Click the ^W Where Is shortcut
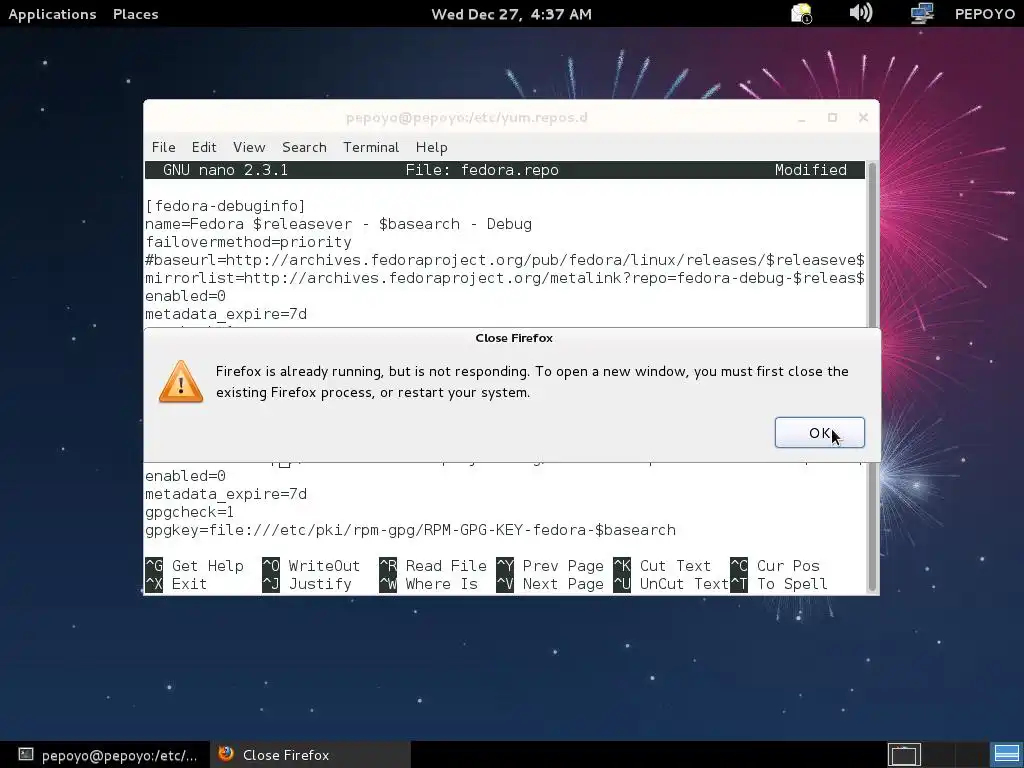This screenshot has height=768, width=1024. click(x=428, y=584)
